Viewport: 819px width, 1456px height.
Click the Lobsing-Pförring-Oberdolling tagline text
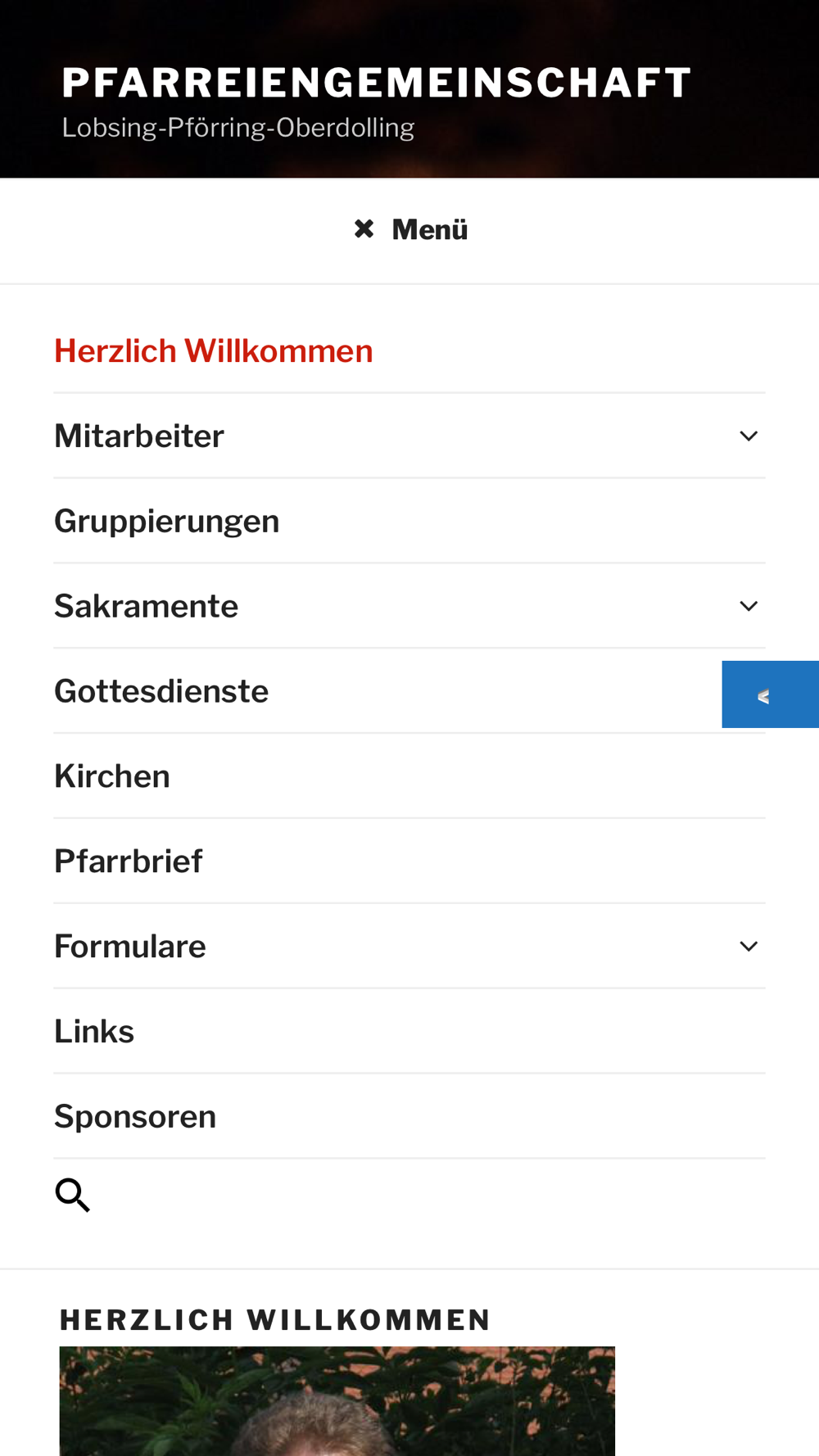point(238,129)
